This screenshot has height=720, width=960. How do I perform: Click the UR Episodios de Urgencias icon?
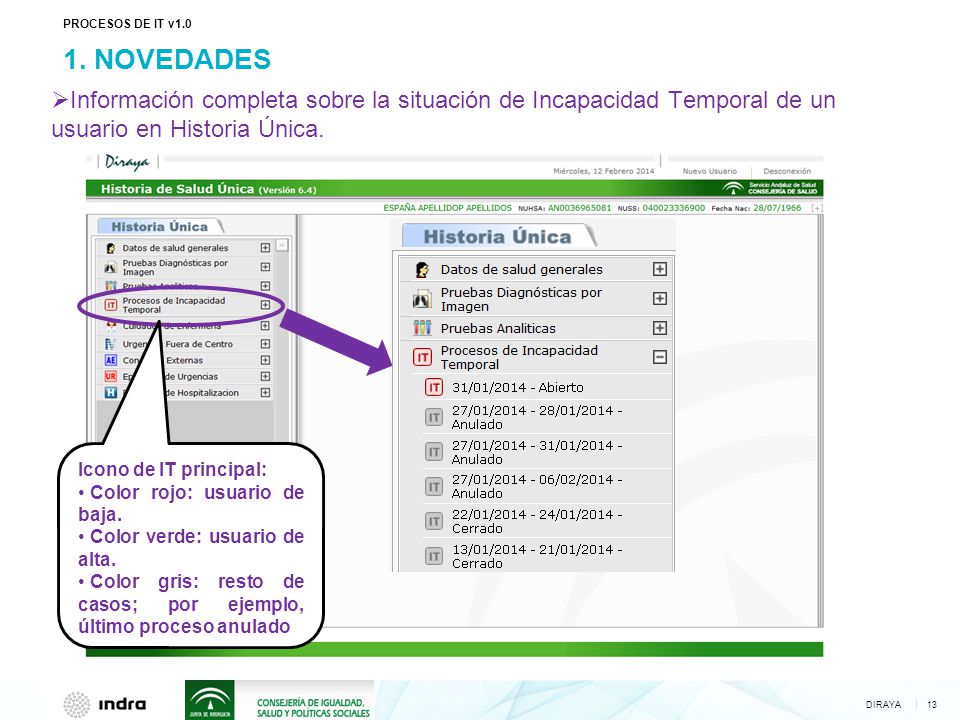click(111, 377)
